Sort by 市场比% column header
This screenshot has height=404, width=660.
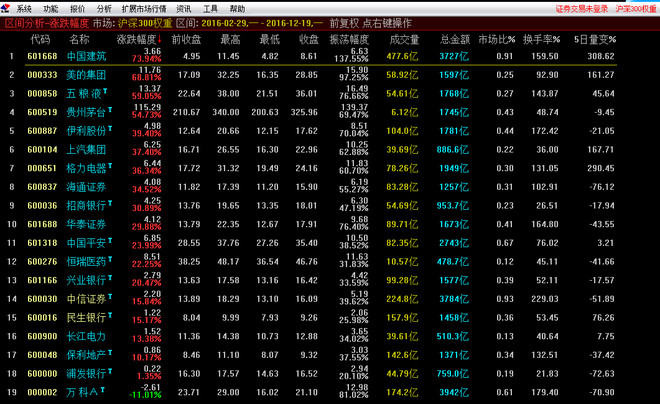(497, 40)
